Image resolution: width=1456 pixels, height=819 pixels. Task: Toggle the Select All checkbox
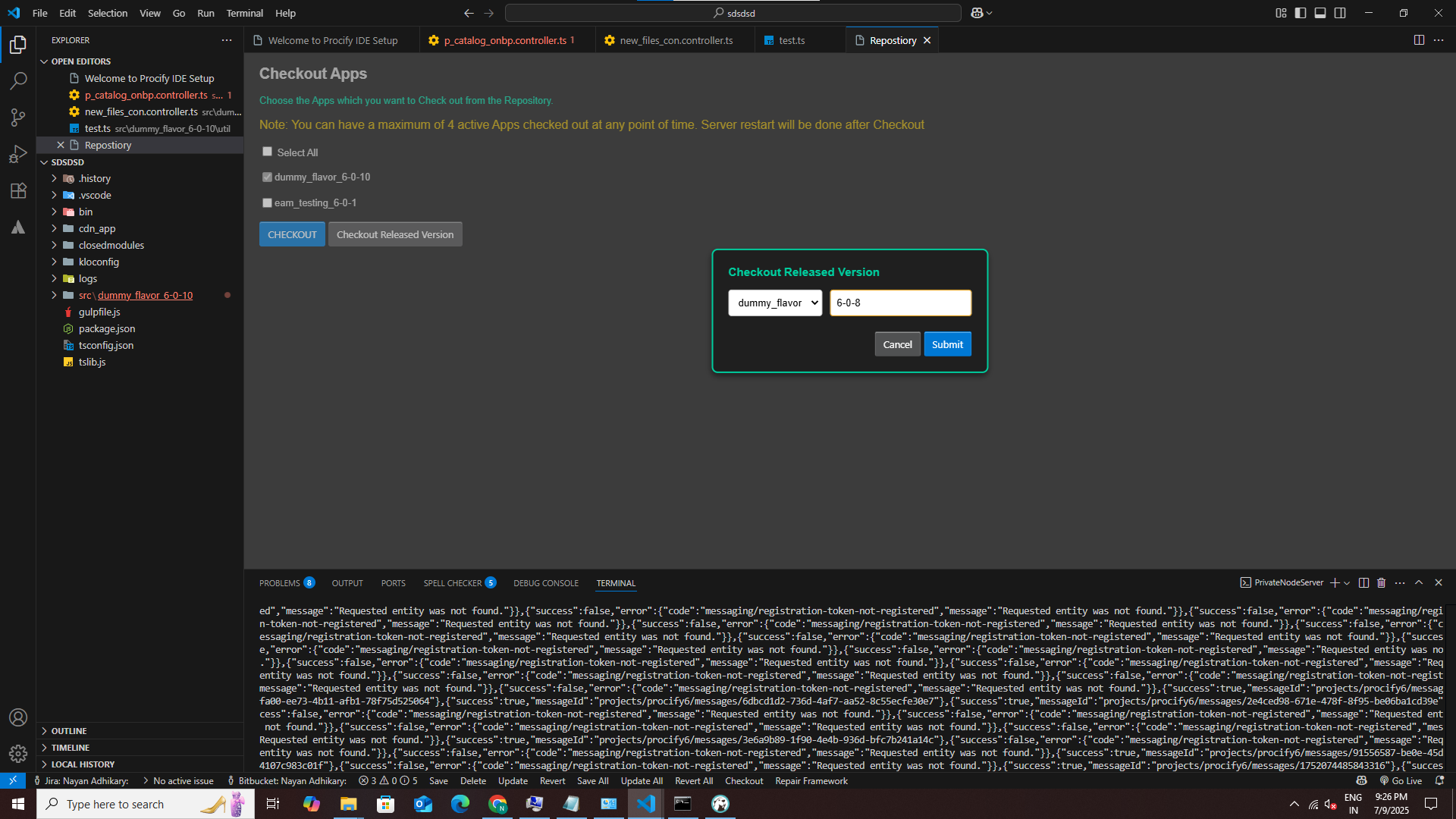tap(267, 152)
